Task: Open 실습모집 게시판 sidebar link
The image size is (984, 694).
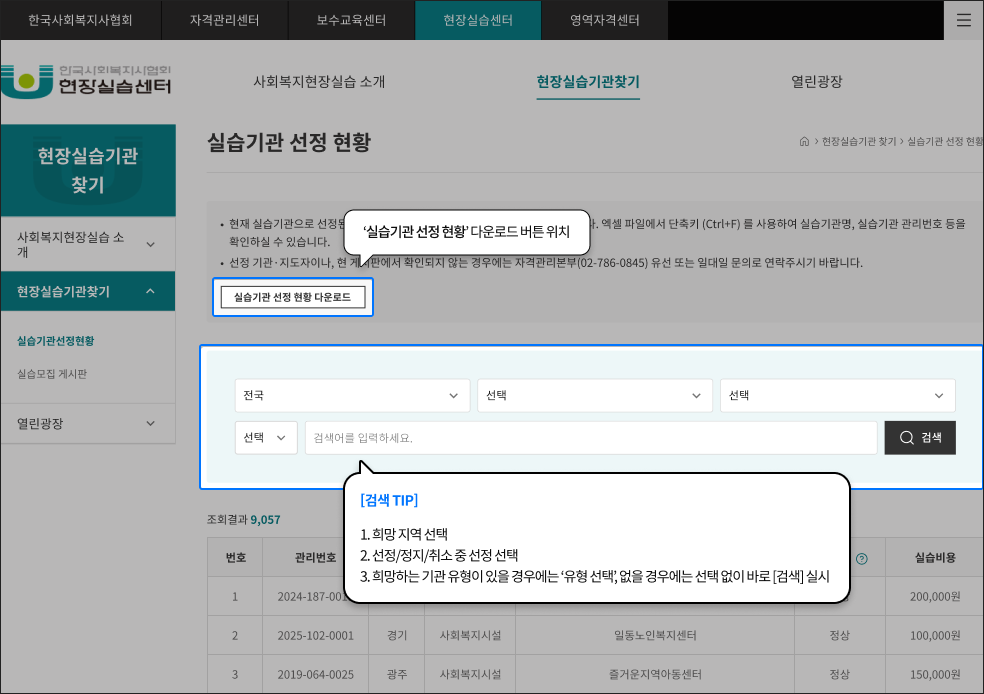Action: [52, 374]
